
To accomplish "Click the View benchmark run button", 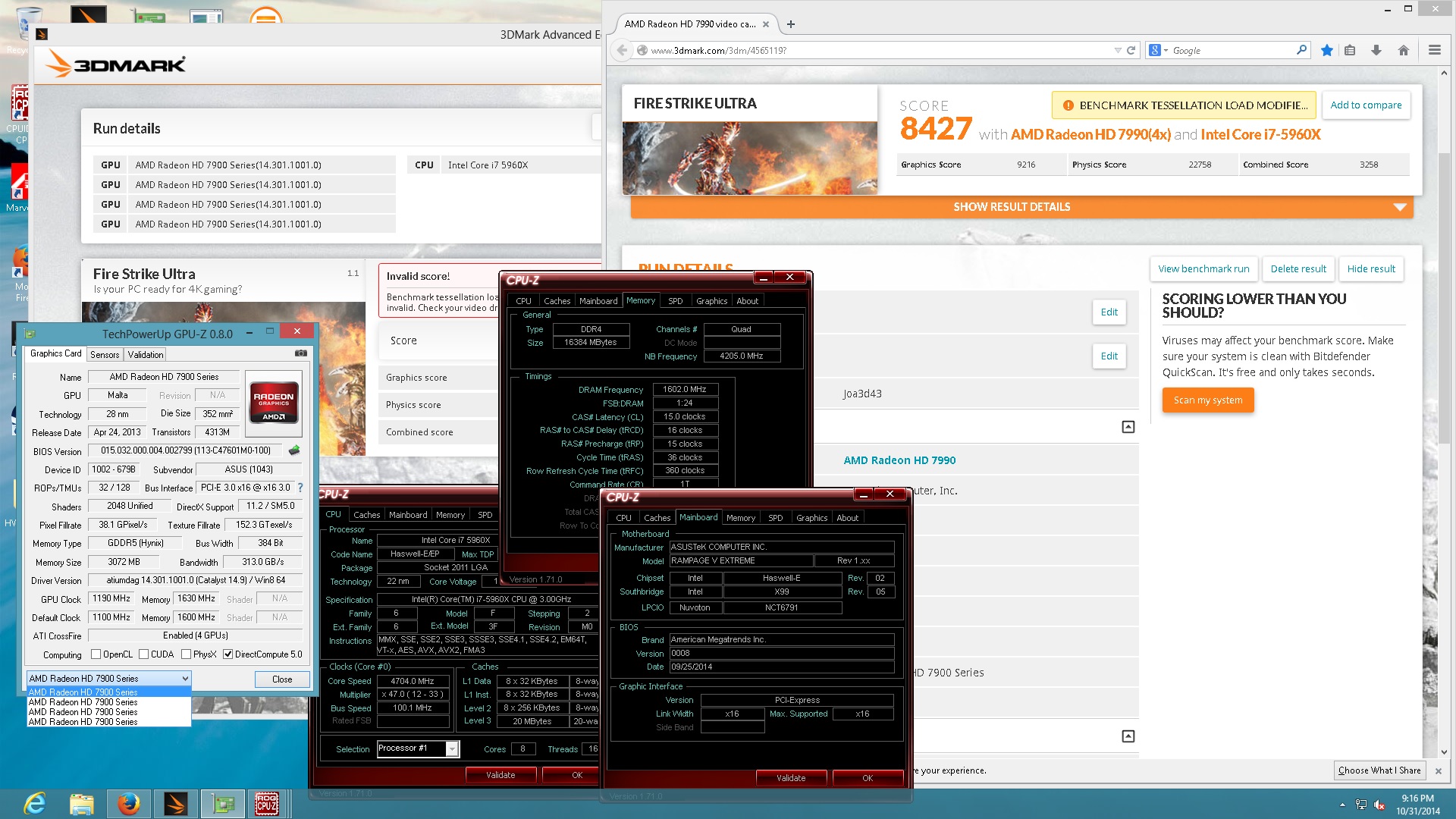I will (1203, 268).
